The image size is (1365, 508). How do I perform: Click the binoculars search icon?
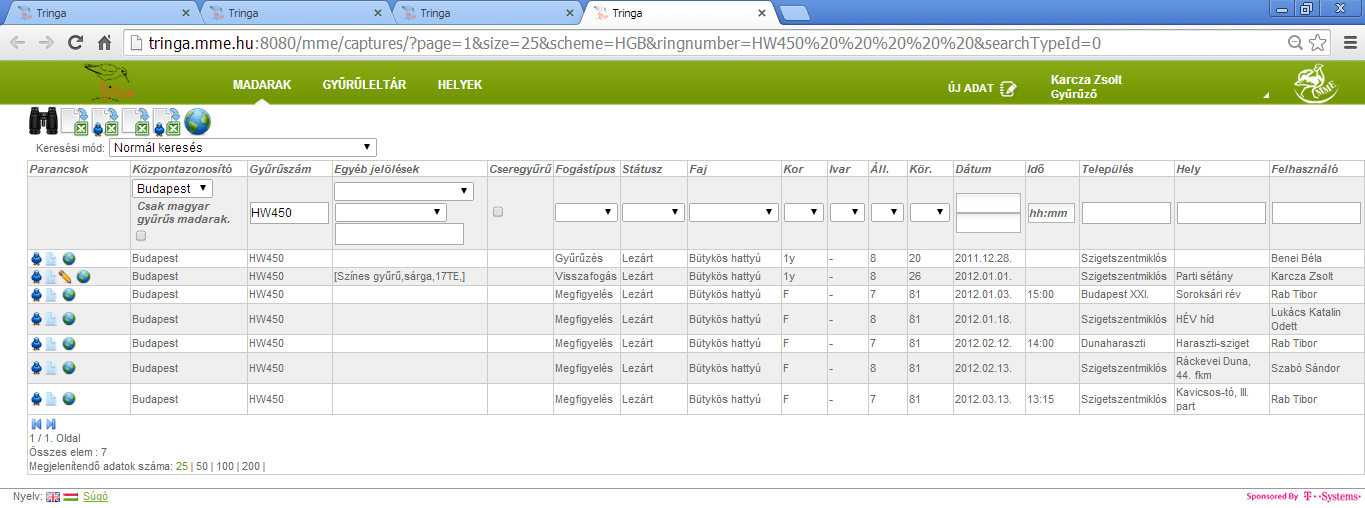[x=43, y=121]
